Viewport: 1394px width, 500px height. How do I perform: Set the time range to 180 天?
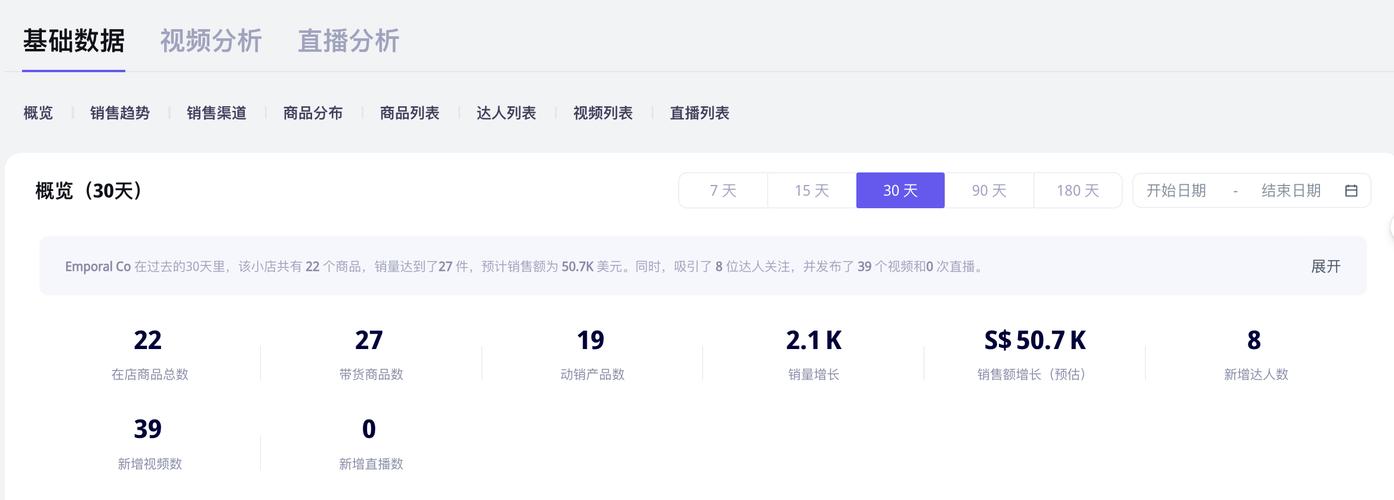click(x=1077, y=191)
